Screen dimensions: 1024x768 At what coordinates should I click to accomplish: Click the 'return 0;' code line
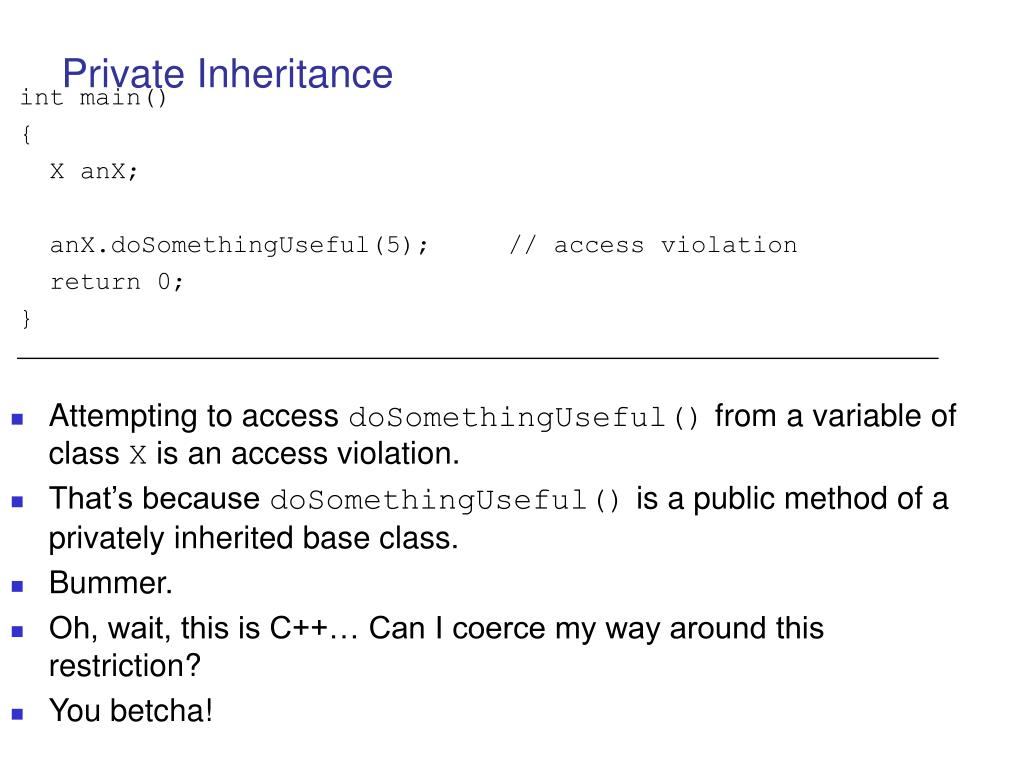116,281
